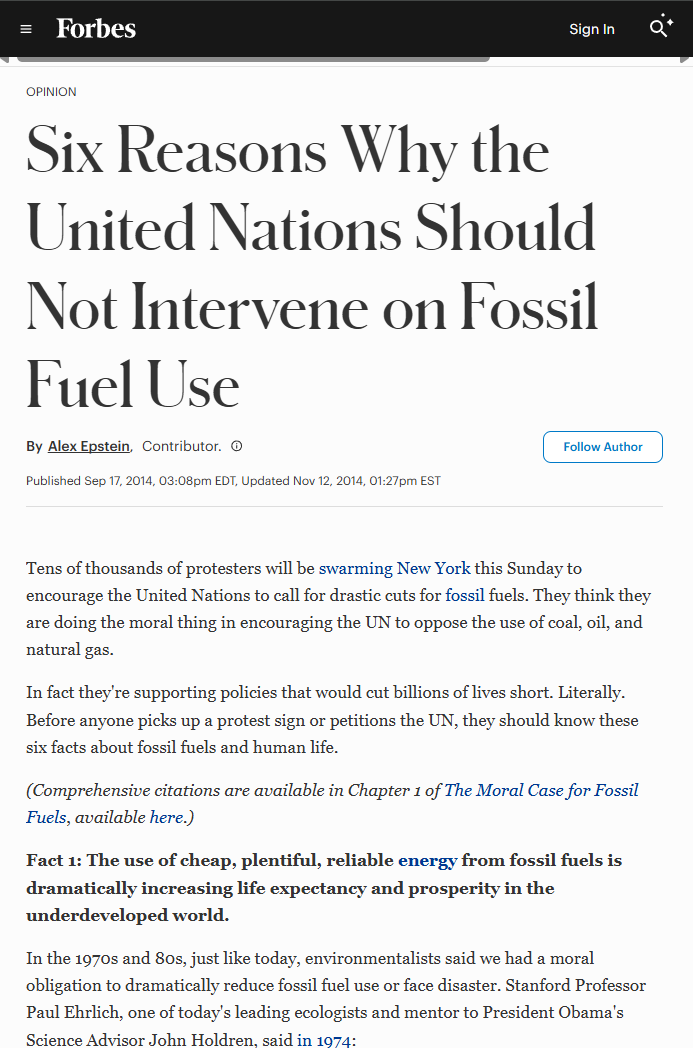Click the contributor info icon
The width and height of the screenshot is (693, 1048).
coord(237,446)
